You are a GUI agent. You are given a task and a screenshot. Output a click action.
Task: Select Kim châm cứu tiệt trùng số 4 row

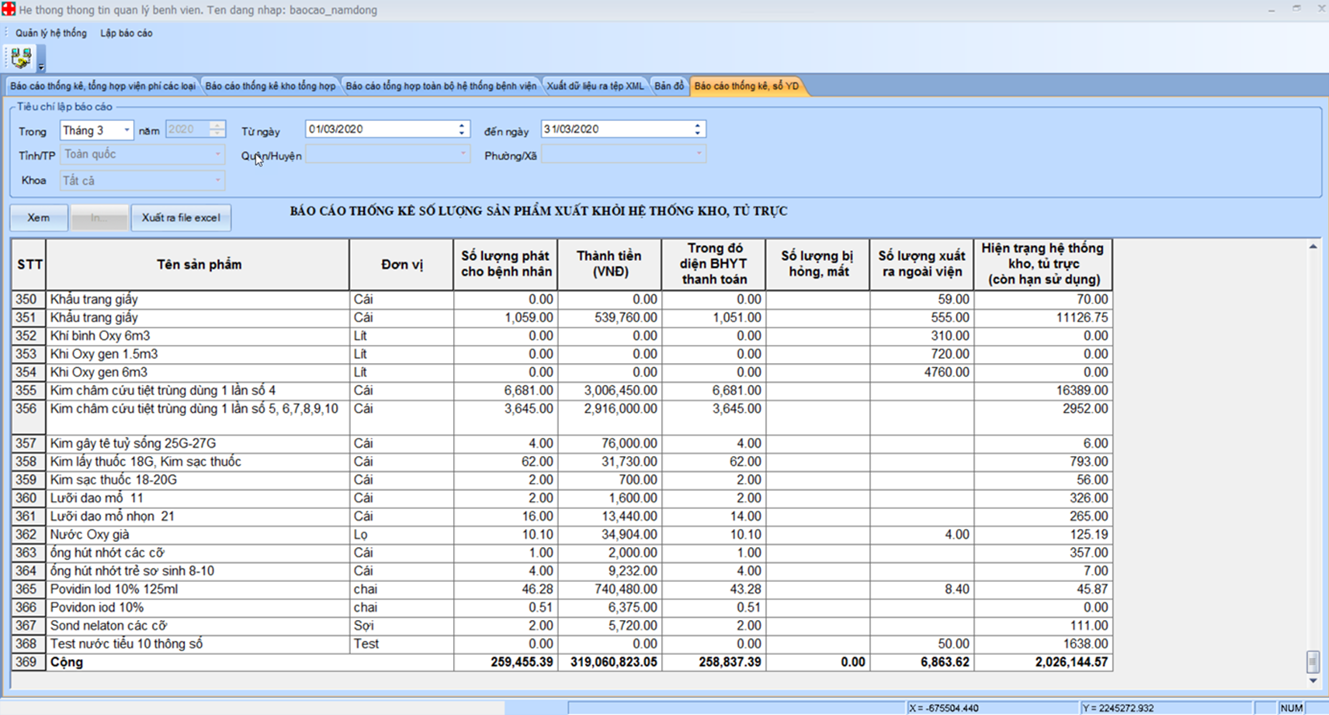coord(562,390)
